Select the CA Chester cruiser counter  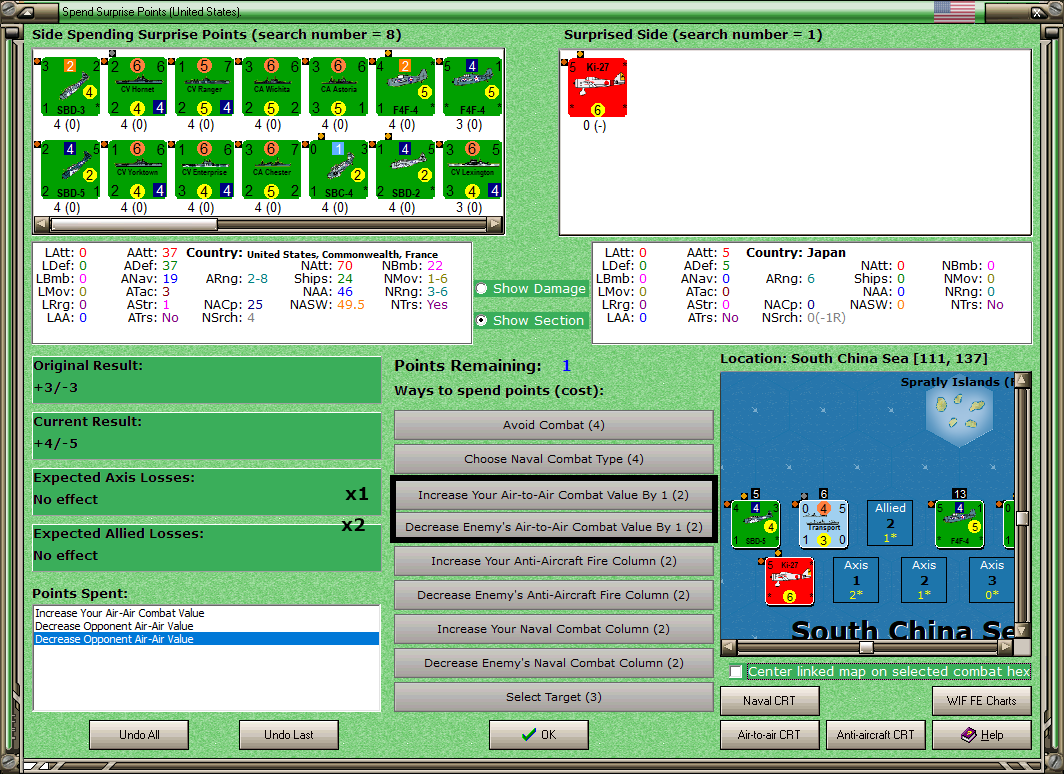click(x=272, y=170)
